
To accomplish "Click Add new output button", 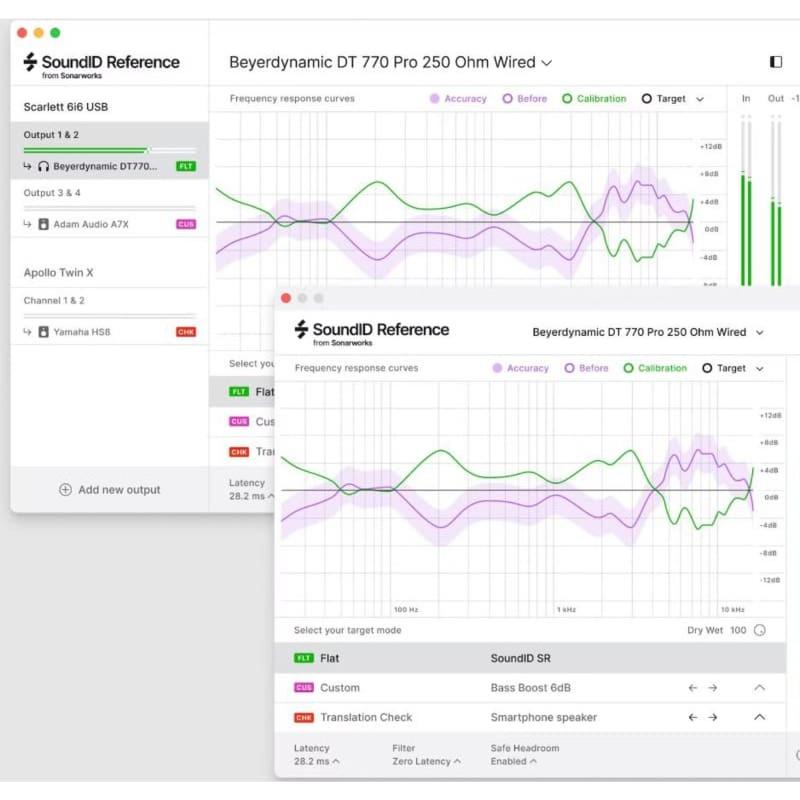I will pyautogui.click(x=110, y=490).
